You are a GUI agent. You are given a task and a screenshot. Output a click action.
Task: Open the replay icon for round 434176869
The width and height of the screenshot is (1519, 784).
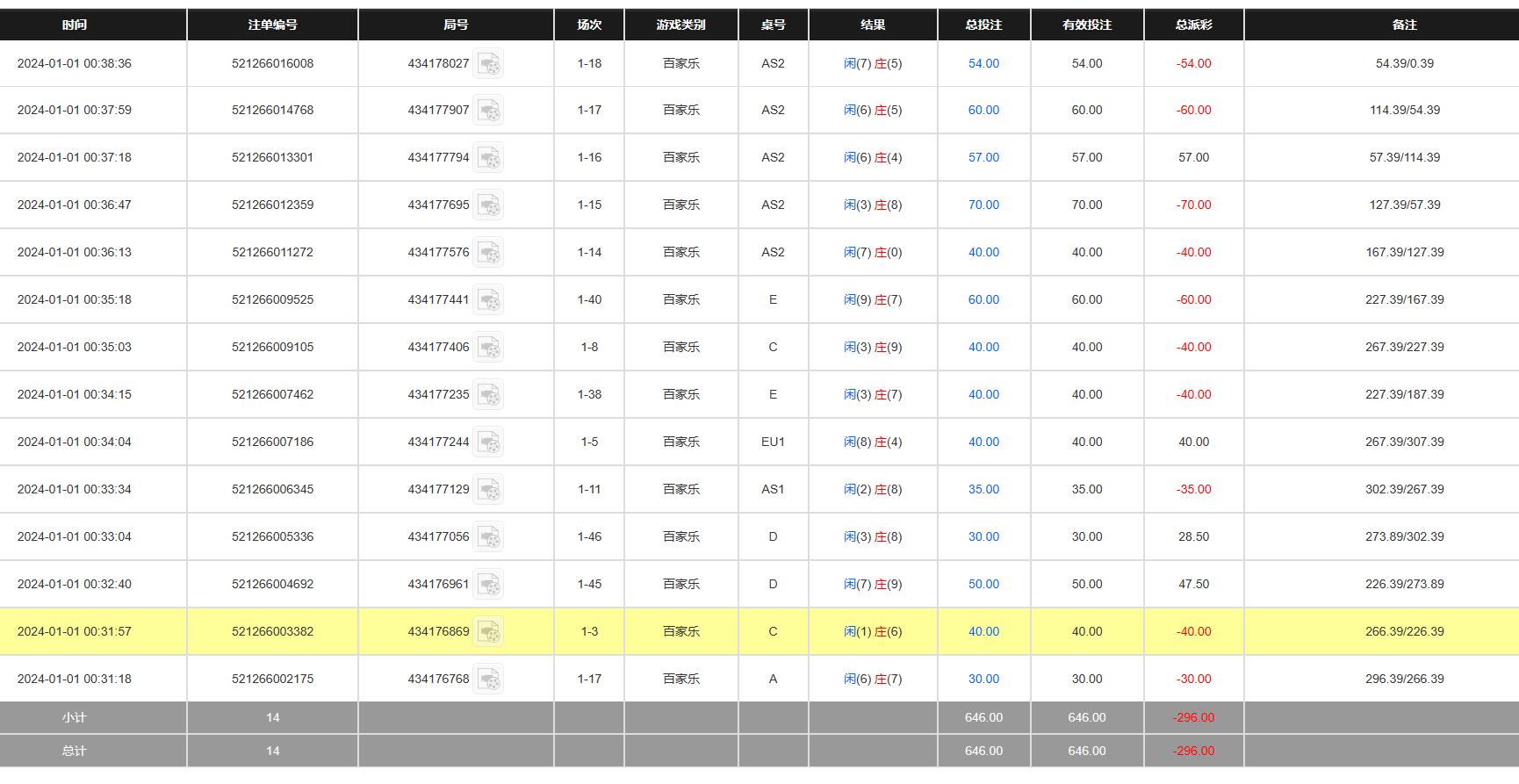[488, 631]
